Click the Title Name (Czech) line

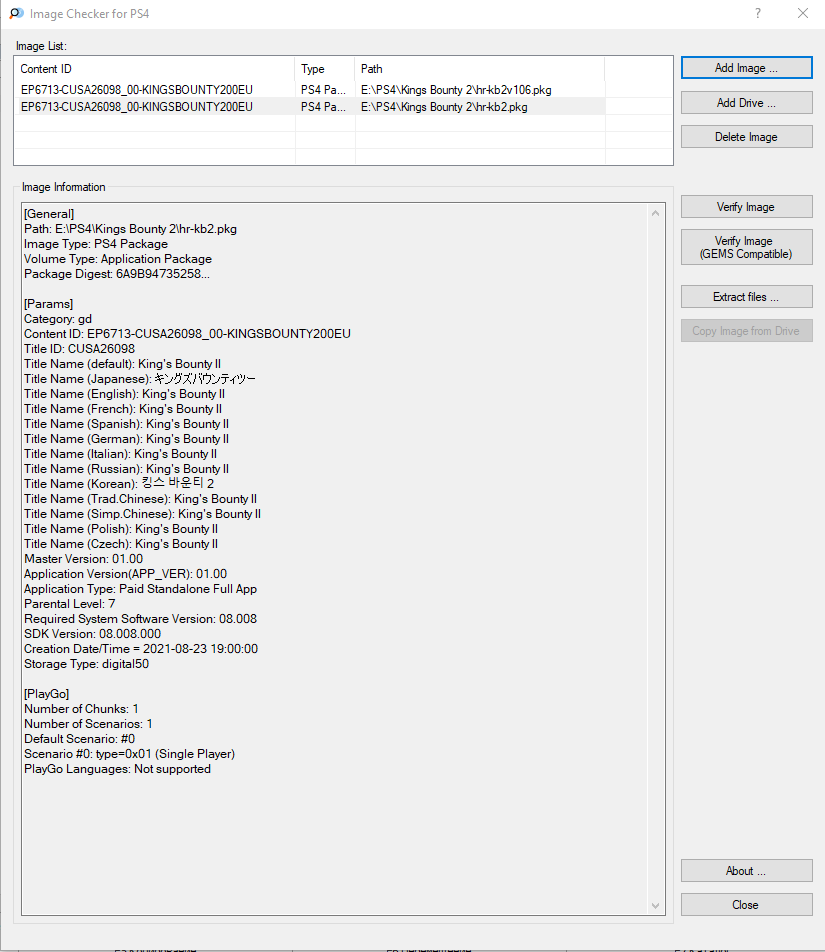[121, 544]
